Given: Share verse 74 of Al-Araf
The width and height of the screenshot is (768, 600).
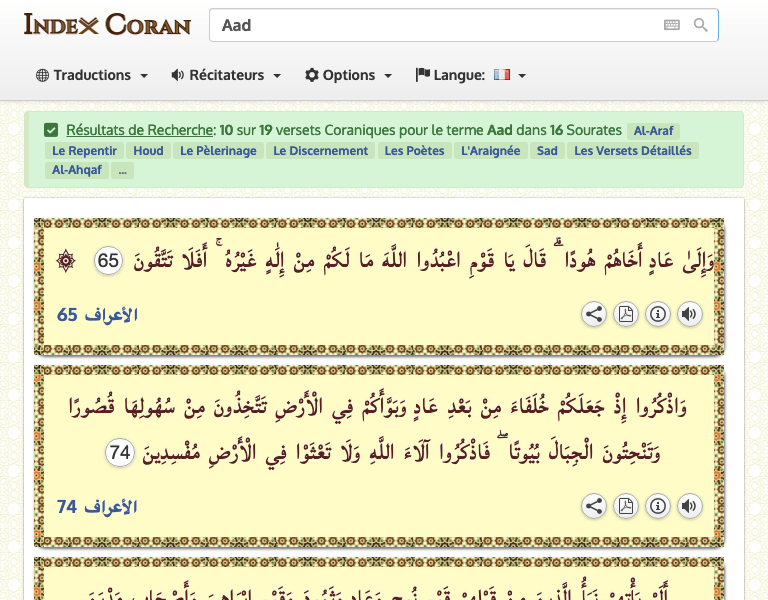Looking at the screenshot, I should click(594, 507).
